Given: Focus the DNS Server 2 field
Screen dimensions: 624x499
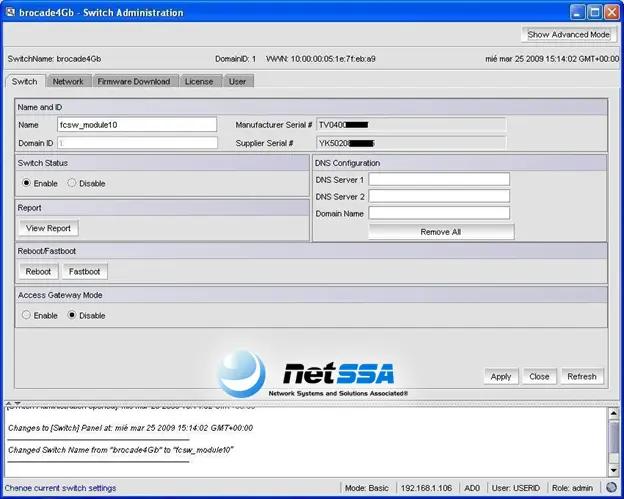Looking at the screenshot, I should pyautogui.click(x=439, y=196).
